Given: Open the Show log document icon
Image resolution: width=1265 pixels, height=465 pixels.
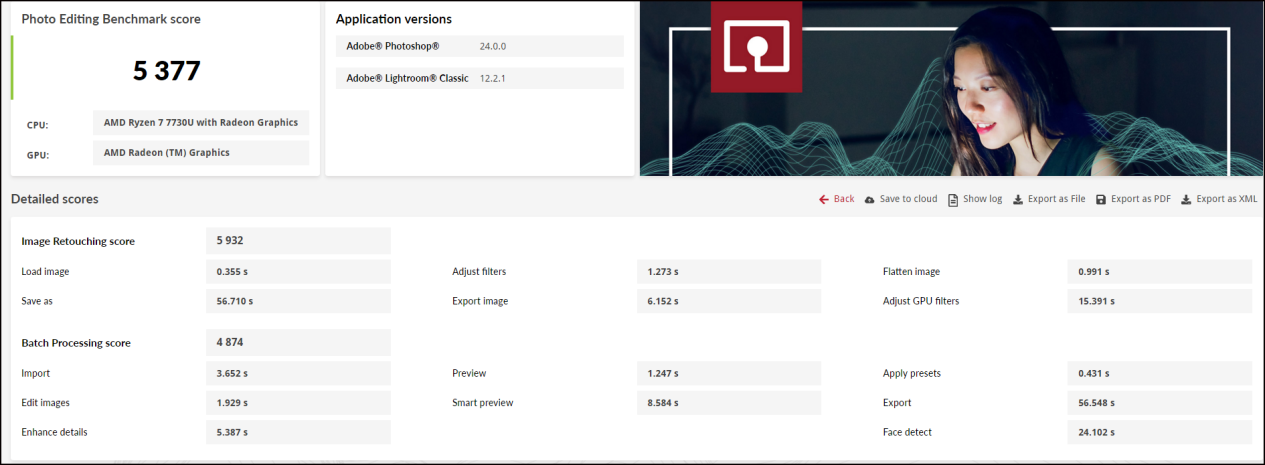Looking at the screenshot, I should point(953,199).
